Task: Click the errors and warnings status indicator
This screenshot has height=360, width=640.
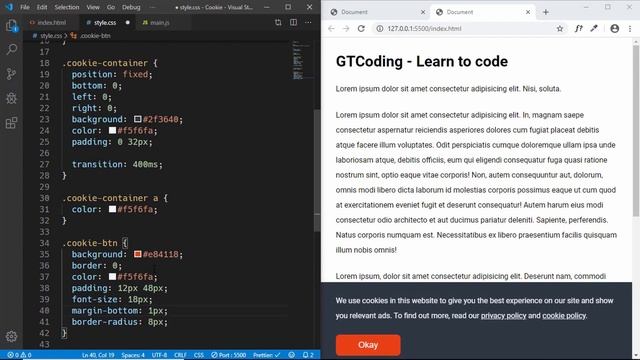Action: coord(19,355)
